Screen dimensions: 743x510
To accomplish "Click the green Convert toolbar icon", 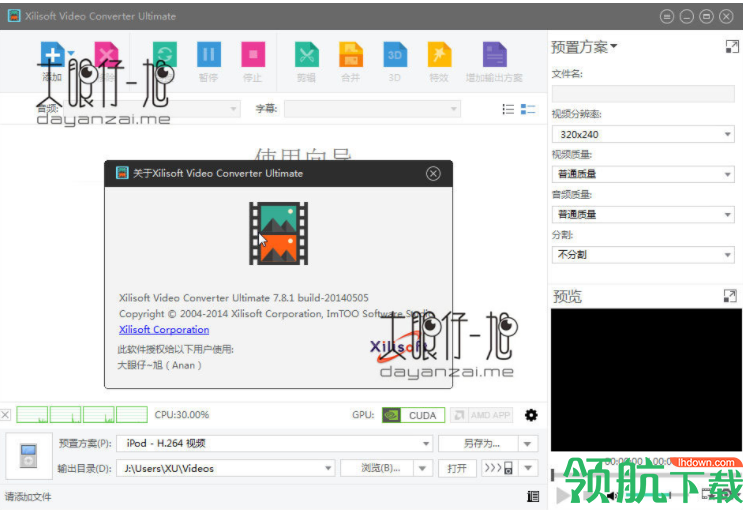I will pos(165,55).
